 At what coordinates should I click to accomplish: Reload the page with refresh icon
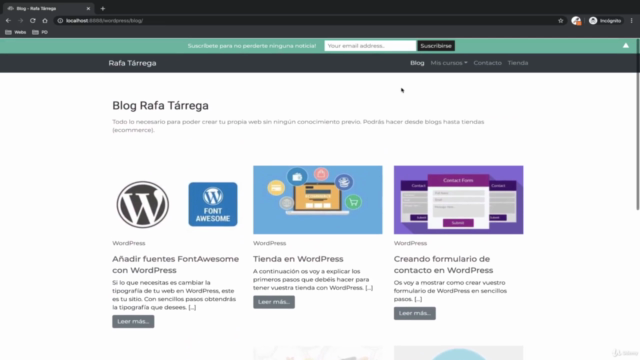[33, 20]
